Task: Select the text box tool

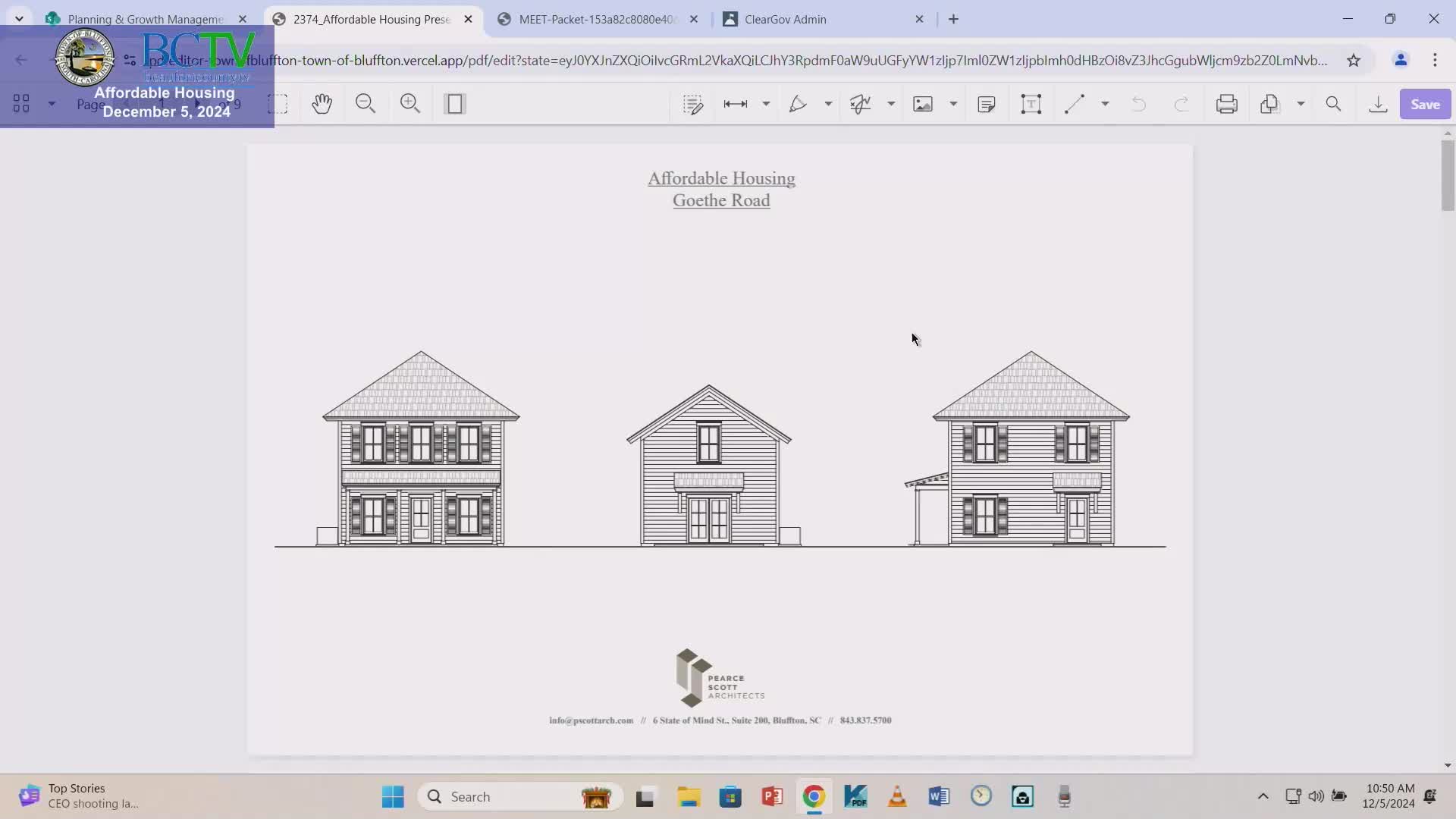Action: (1031, 104)
